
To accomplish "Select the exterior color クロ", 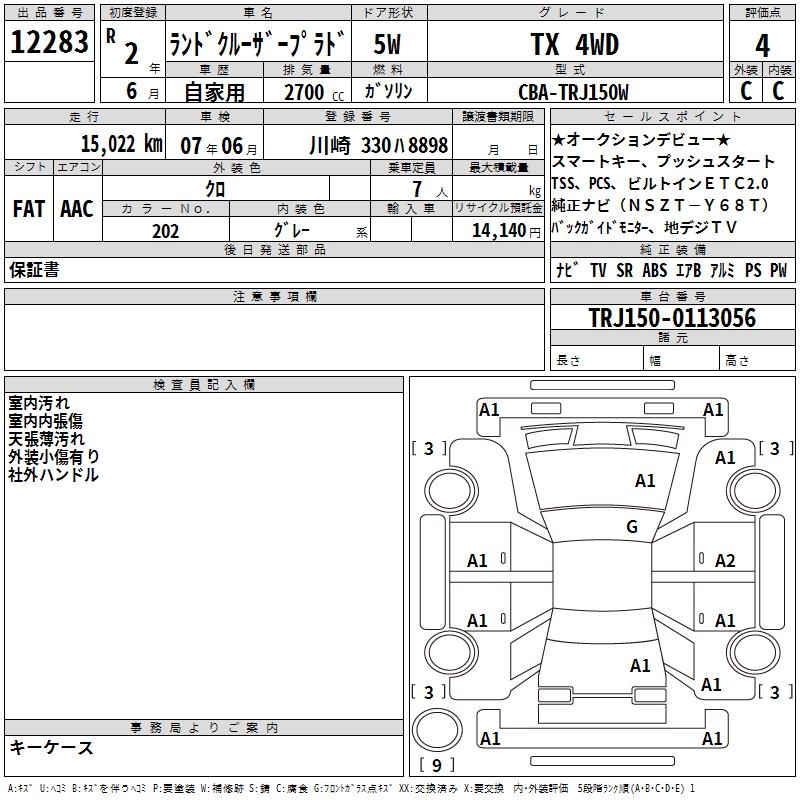I will (215, 189).
